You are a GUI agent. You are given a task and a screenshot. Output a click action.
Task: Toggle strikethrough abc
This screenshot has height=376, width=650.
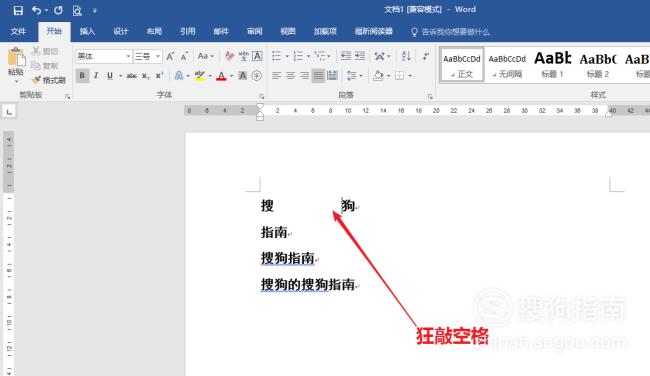point(132,75)
